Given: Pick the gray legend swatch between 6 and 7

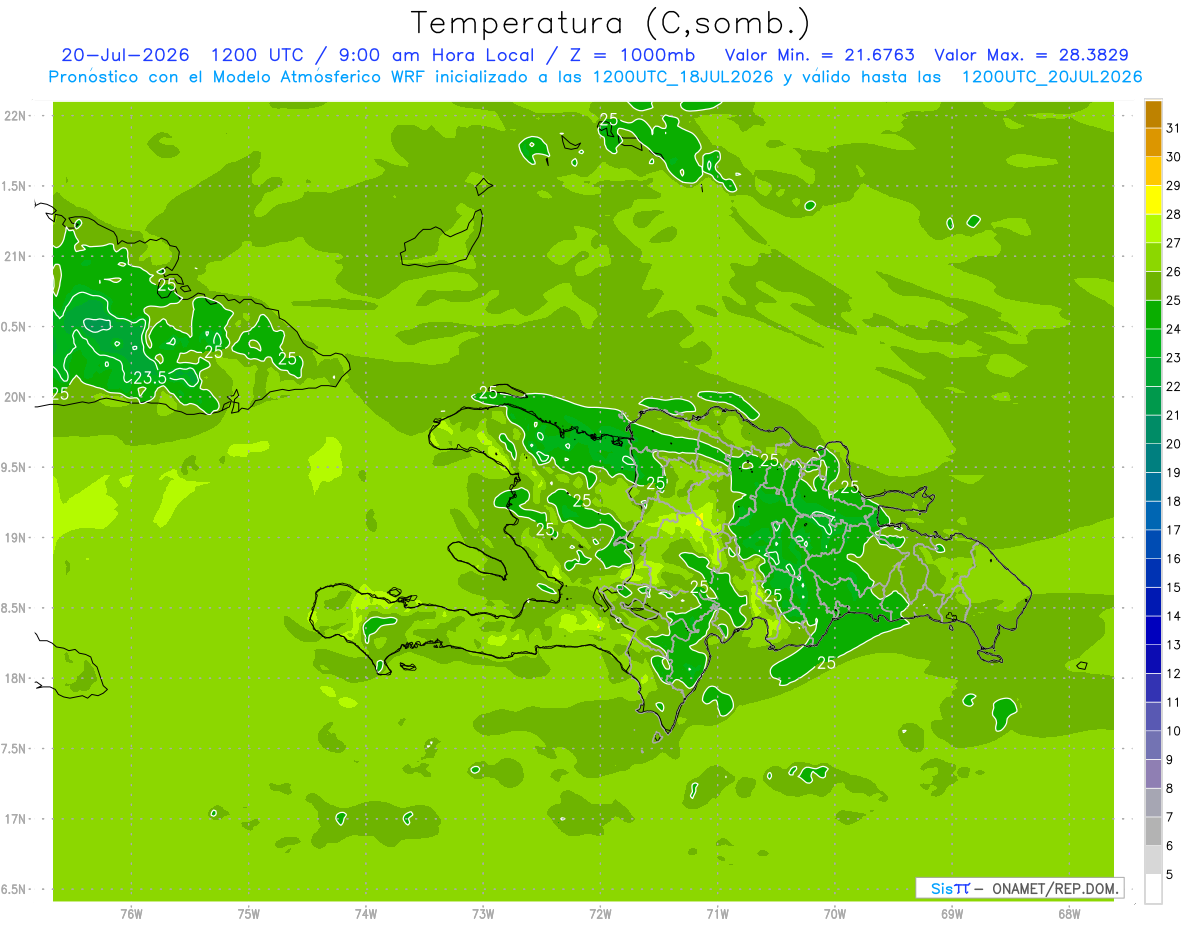Looking at the screenshot, I should (x=1153, y=831).
